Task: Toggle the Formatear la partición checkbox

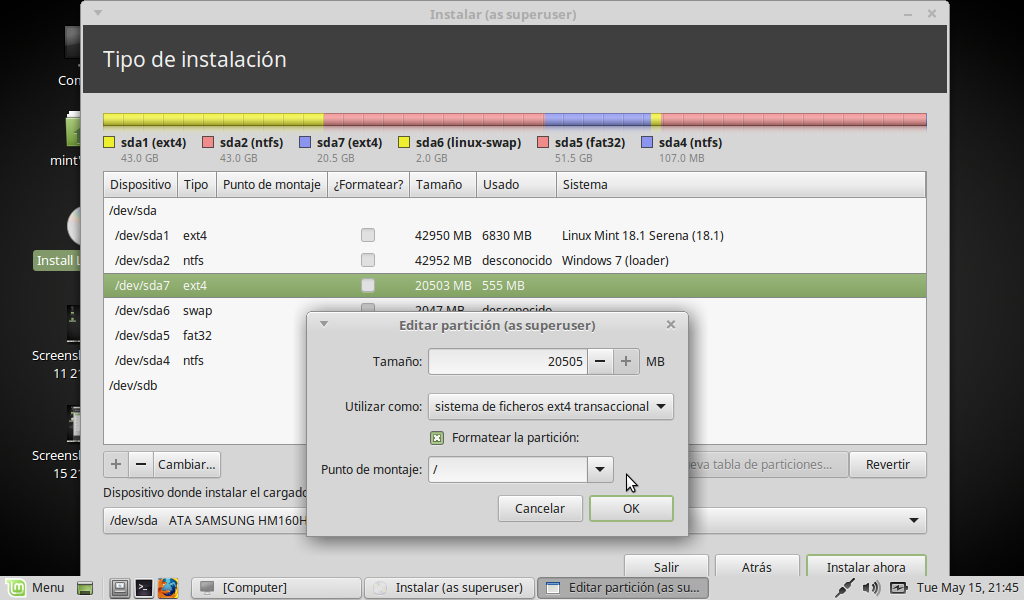Action: coord(437,437)
